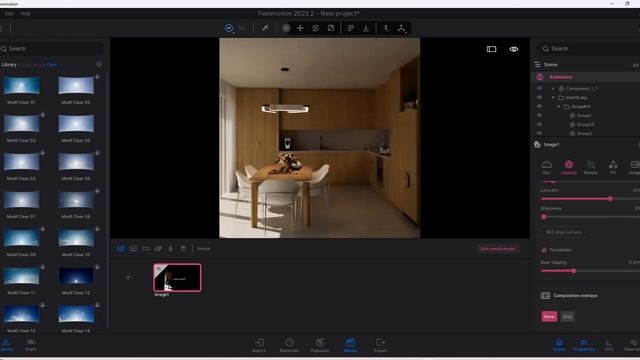Select the Scale gizmo tool in toolbar
The height and width of the screenshot is (360, 640).
tap(331, 28)
